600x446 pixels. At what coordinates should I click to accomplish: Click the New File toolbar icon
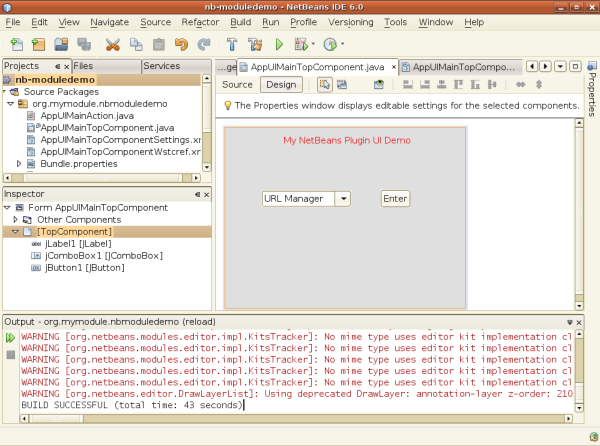[16, 44]
